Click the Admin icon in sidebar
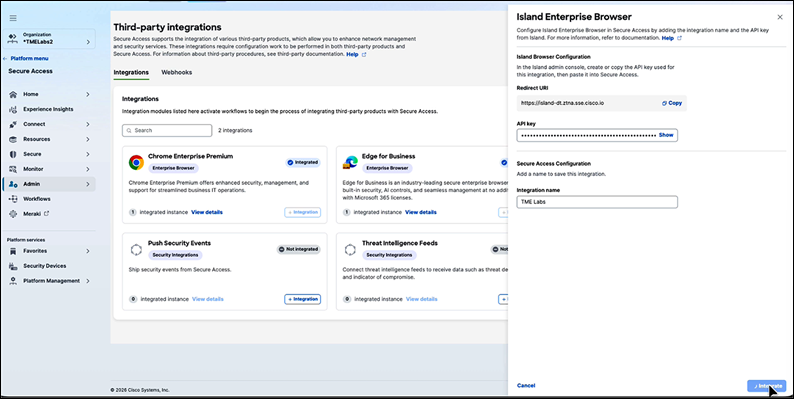 pos(13,184)
